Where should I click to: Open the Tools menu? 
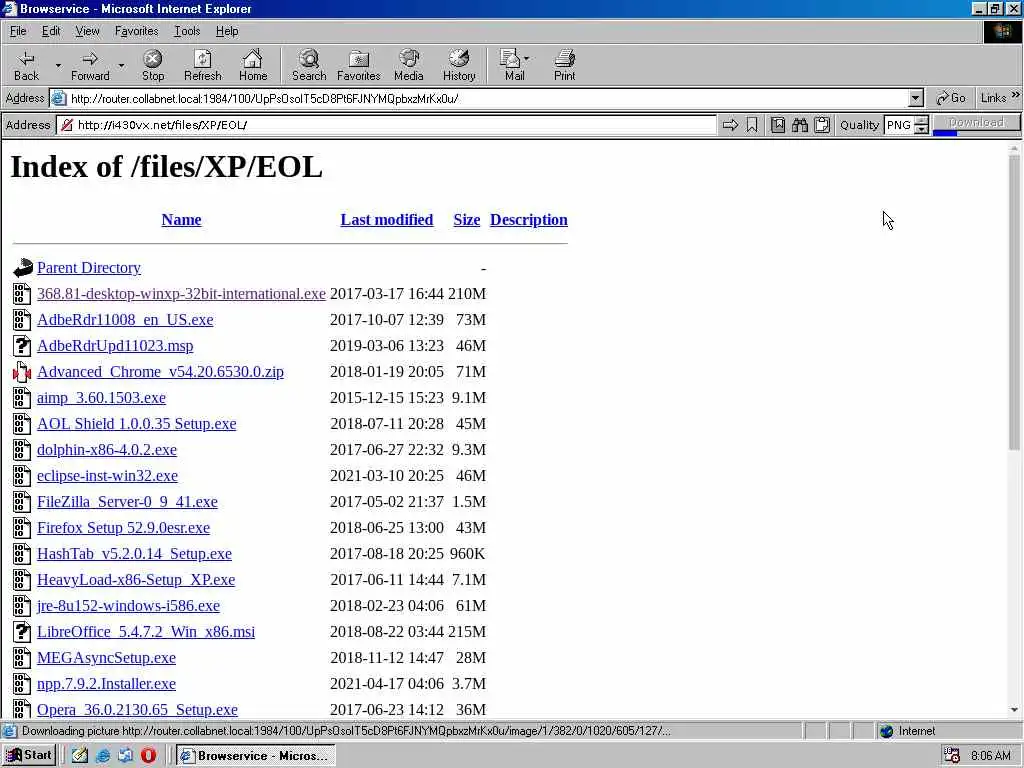click(187, 31)
